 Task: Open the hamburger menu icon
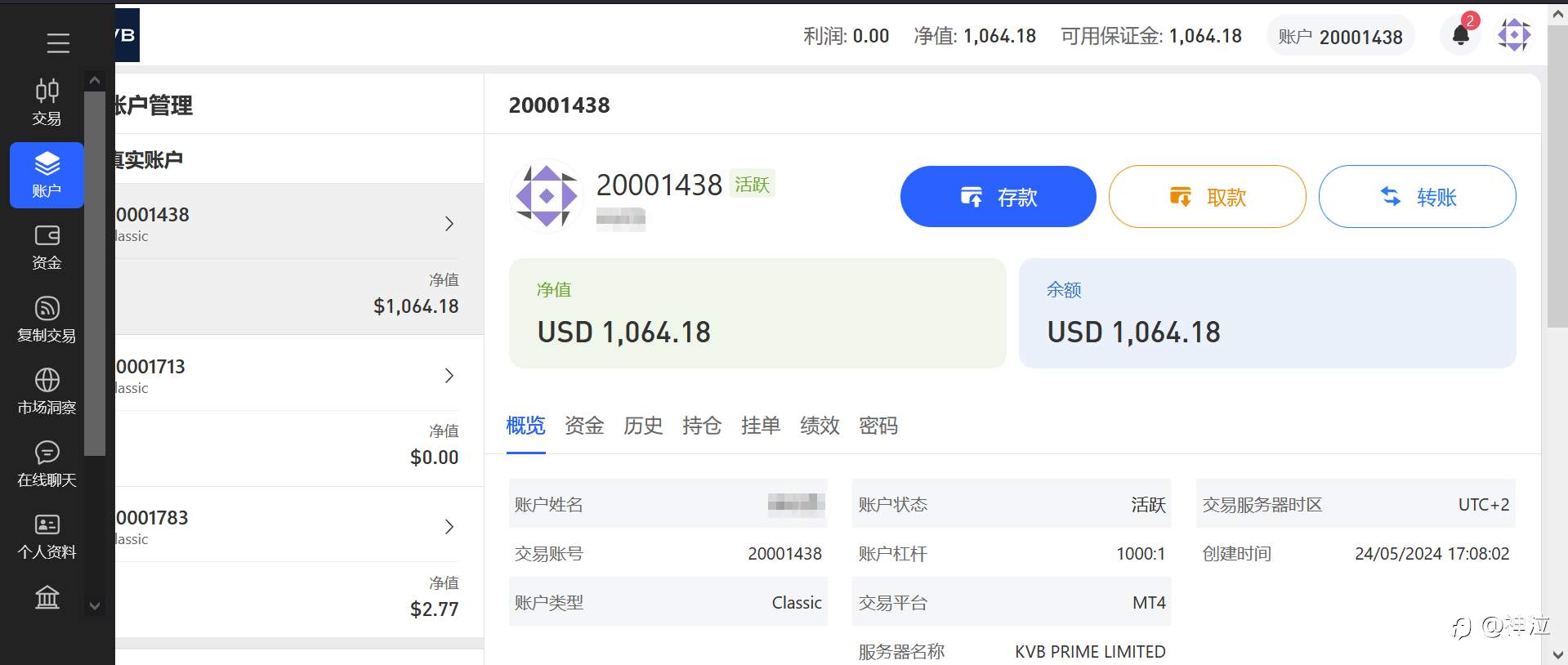tap(57, 42)
